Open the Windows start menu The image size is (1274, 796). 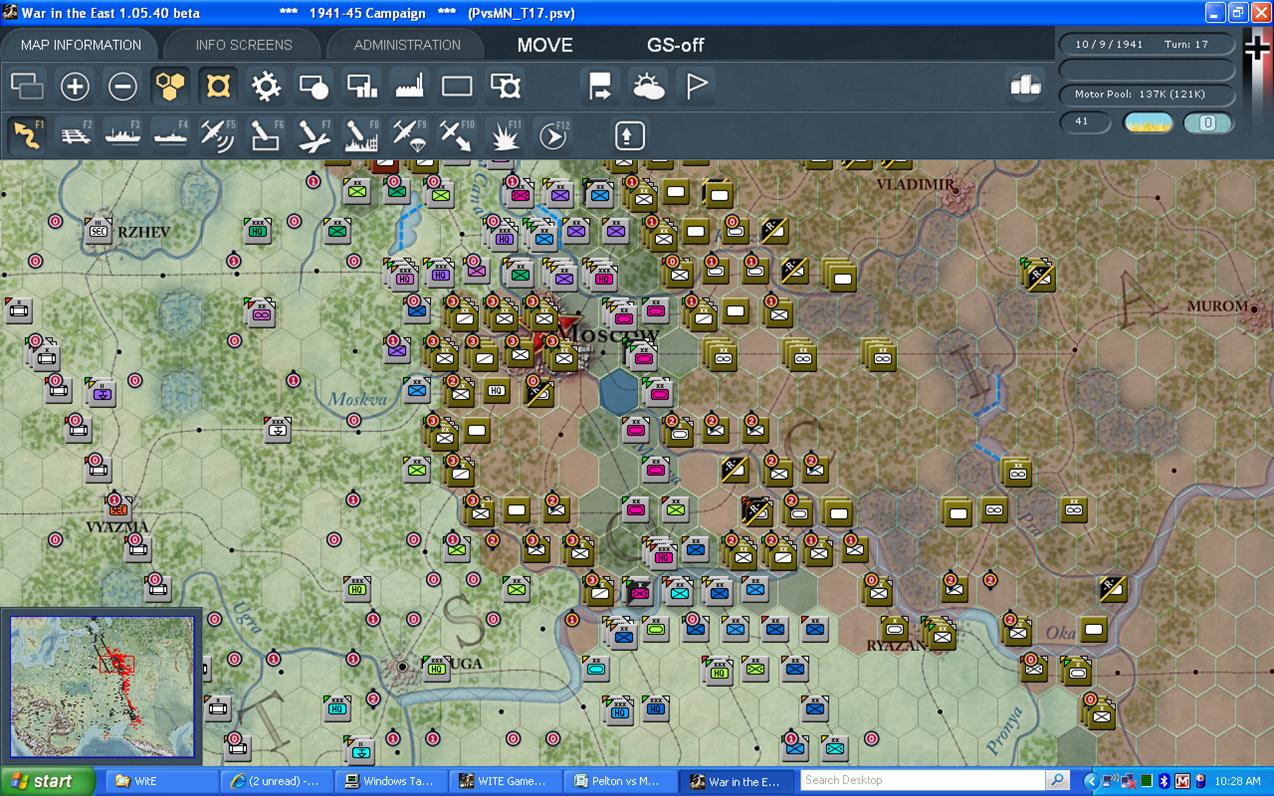point(47,781)
